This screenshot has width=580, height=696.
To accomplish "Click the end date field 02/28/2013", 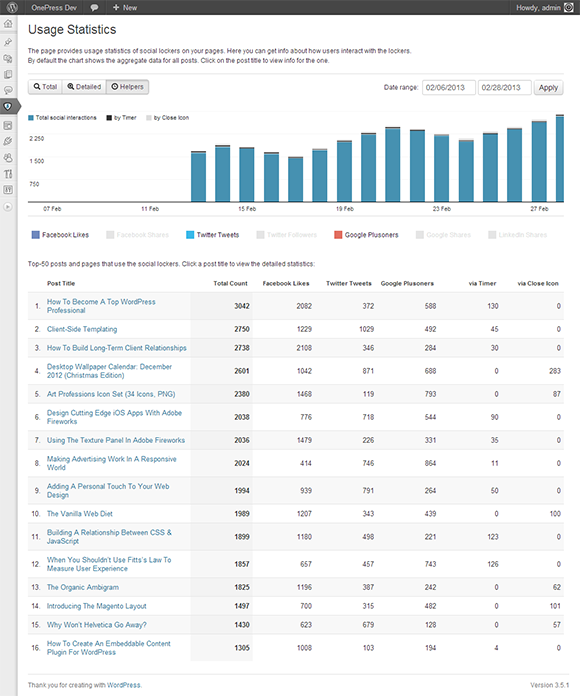I will coord(505,87).
